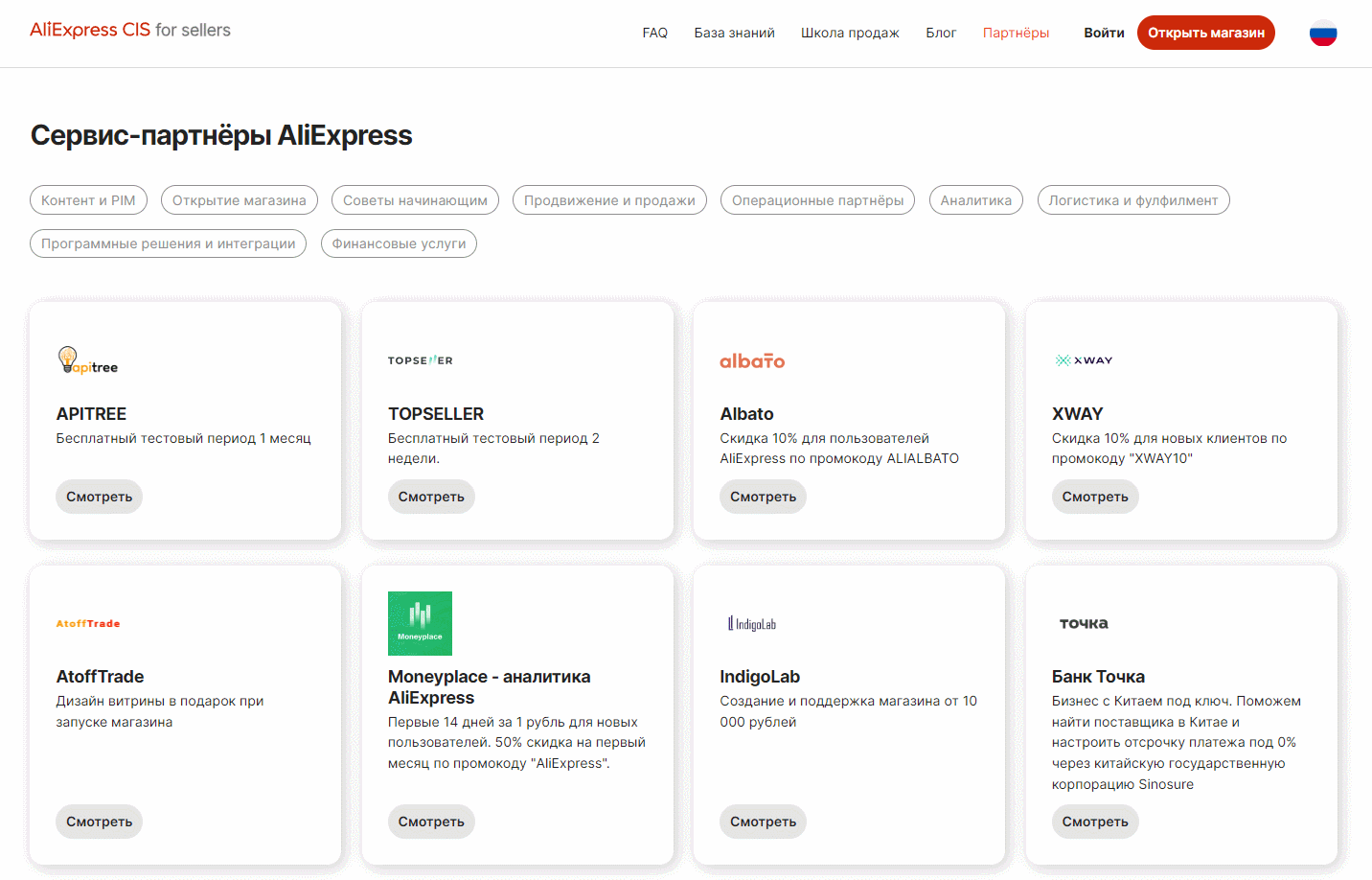Open the Russian flag language selector

(1323, 34)
